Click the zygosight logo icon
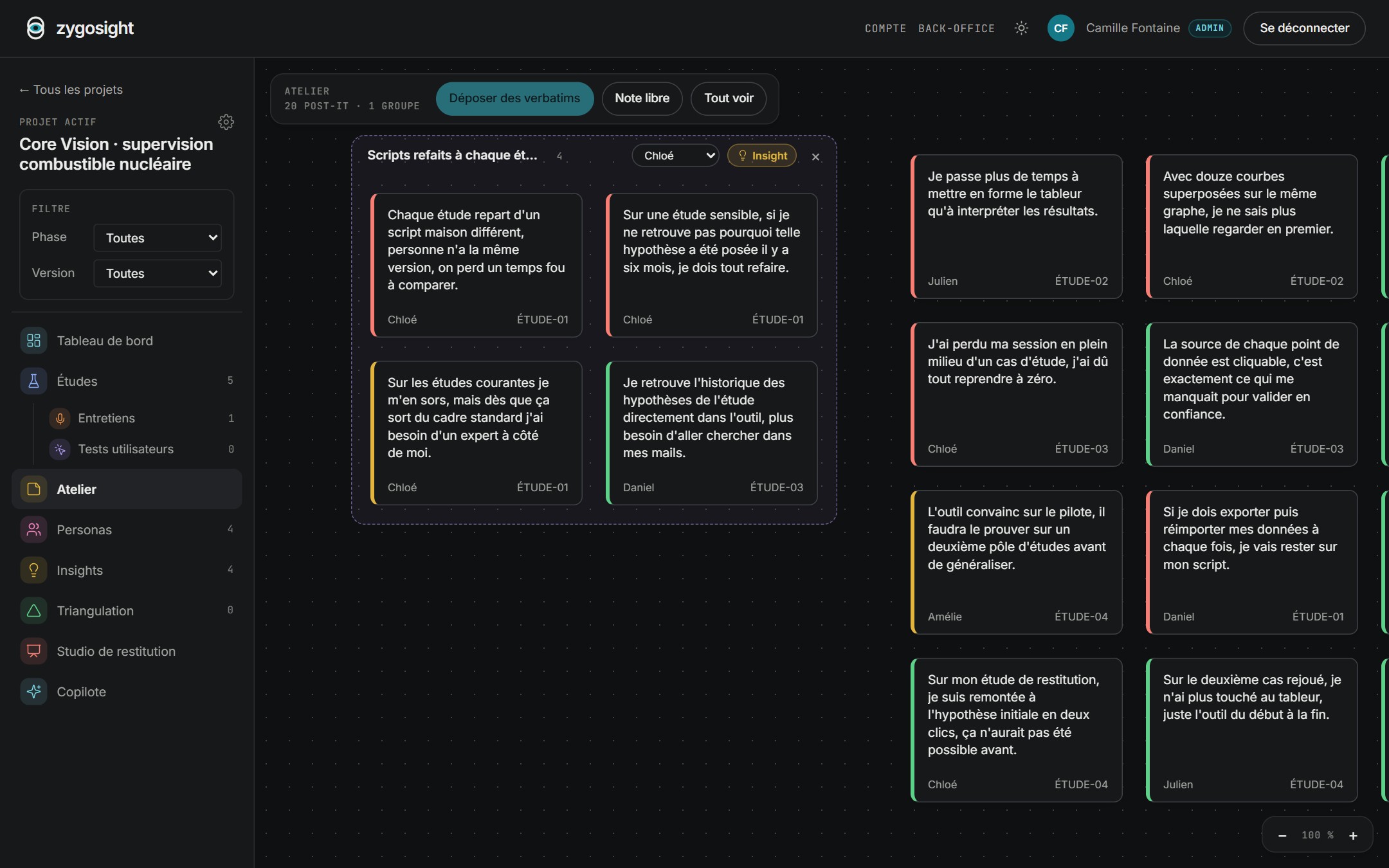The width and height of the screenshot is (1389, 868). pyautogui.click(x=35, y=28)
